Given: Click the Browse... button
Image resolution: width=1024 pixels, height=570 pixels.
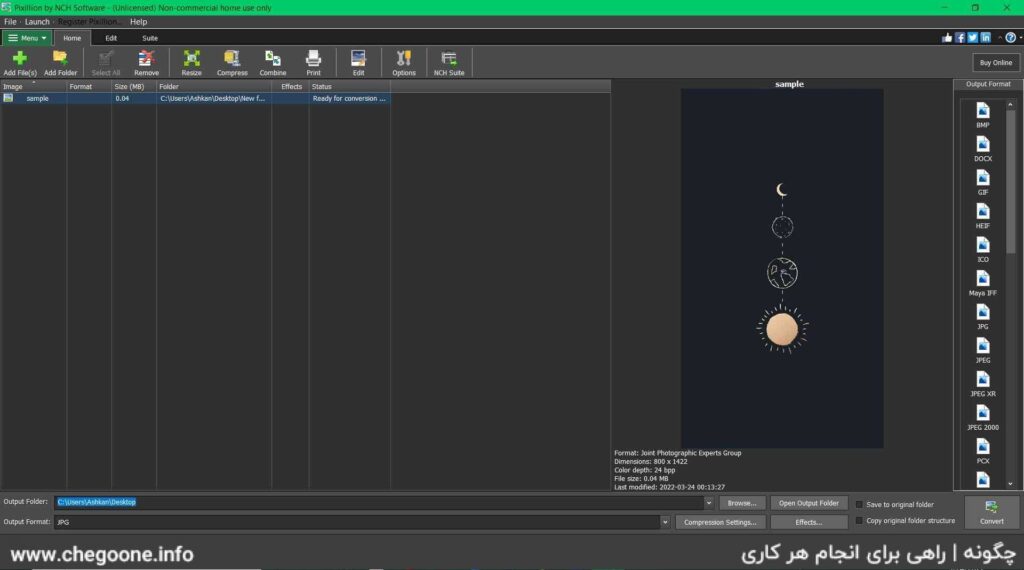Looking at the screenshot, I should click(x=742, y=503).
